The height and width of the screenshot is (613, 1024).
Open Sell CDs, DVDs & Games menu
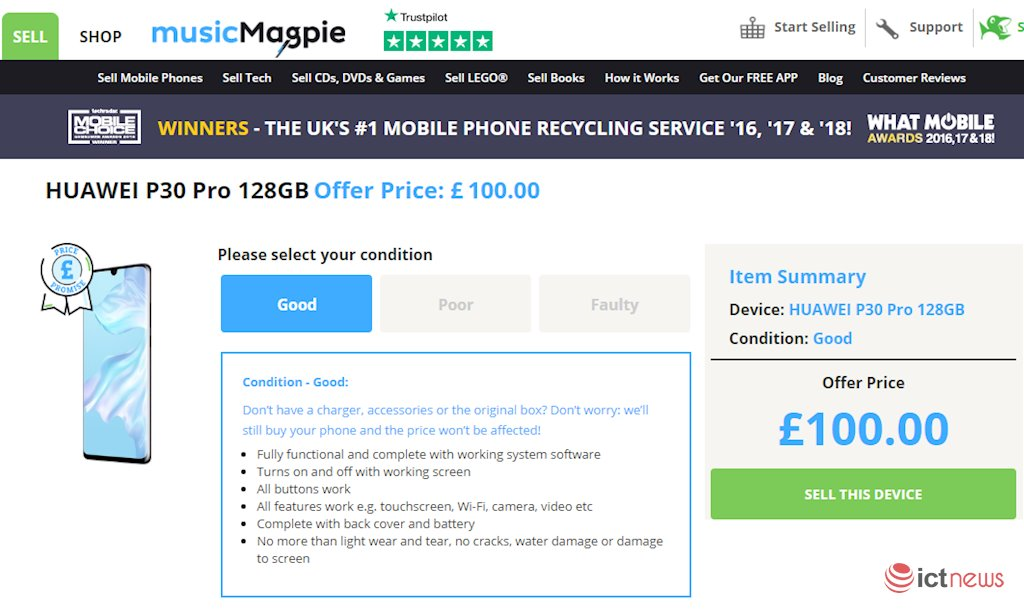coord(358,78)
